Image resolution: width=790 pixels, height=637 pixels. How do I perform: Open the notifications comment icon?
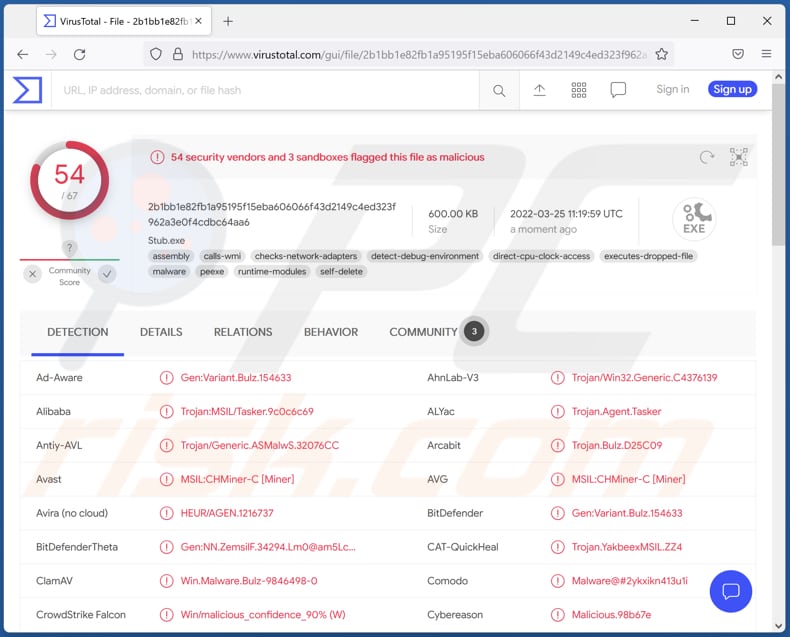coord(618,90)
